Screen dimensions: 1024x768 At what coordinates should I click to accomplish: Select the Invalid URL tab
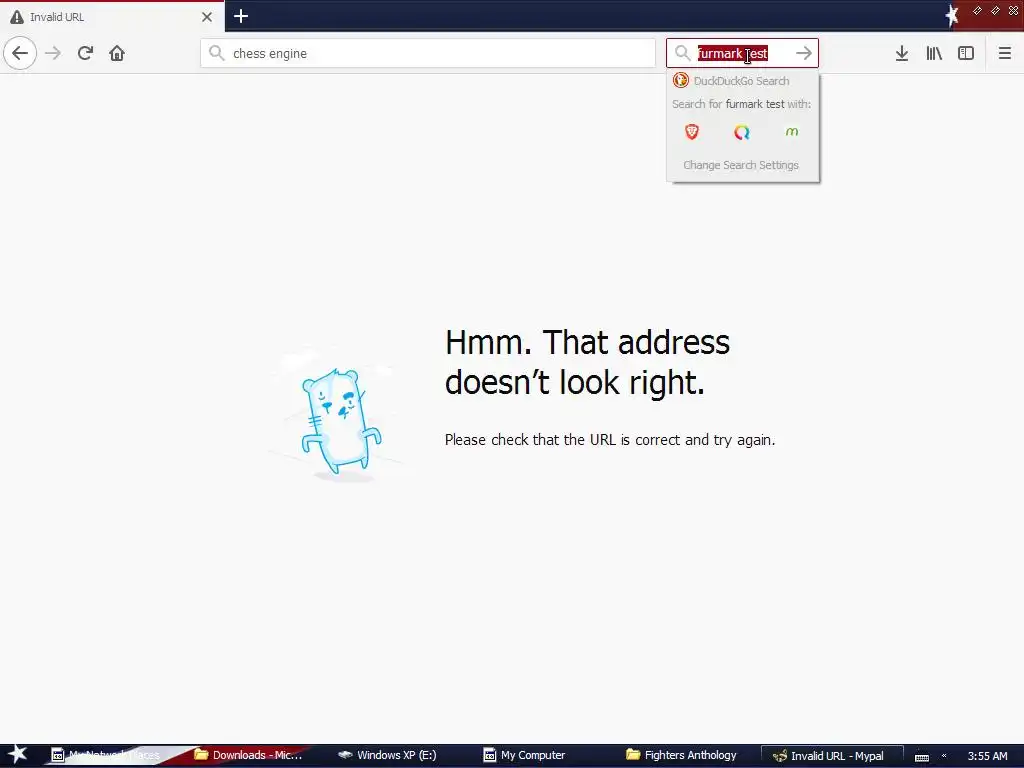click(112, 17)
